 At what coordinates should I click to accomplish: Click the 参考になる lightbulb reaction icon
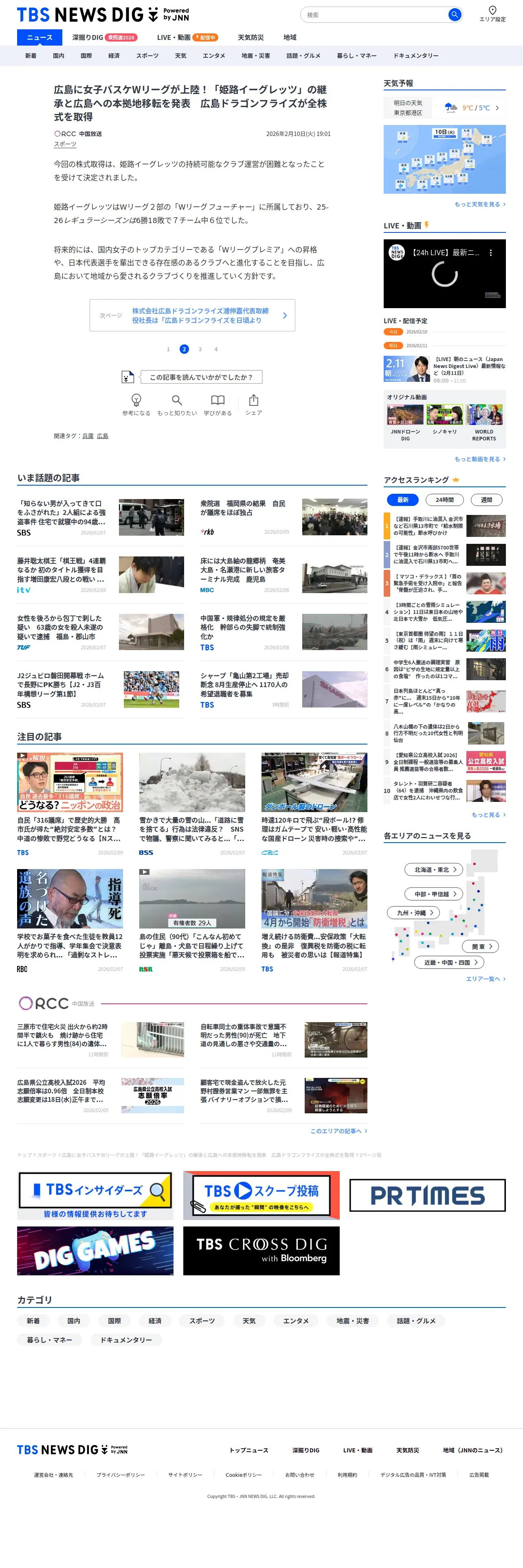pyautogui.click(x=136, y=400)
